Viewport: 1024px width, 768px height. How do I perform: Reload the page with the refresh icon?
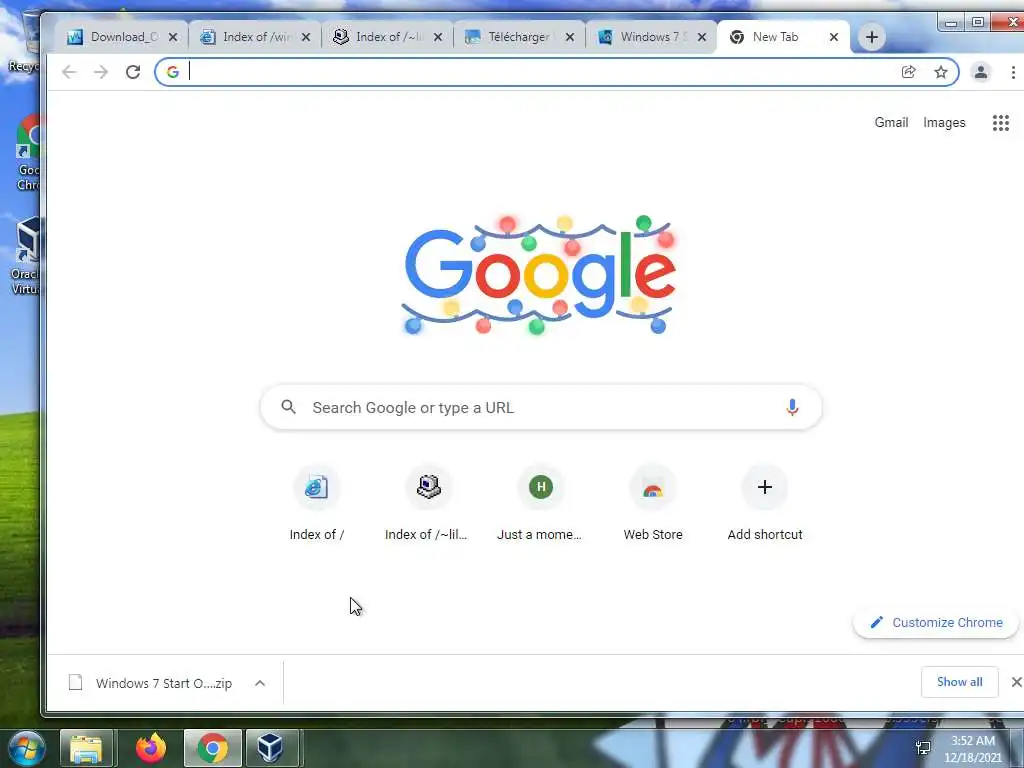pos(133,72)
